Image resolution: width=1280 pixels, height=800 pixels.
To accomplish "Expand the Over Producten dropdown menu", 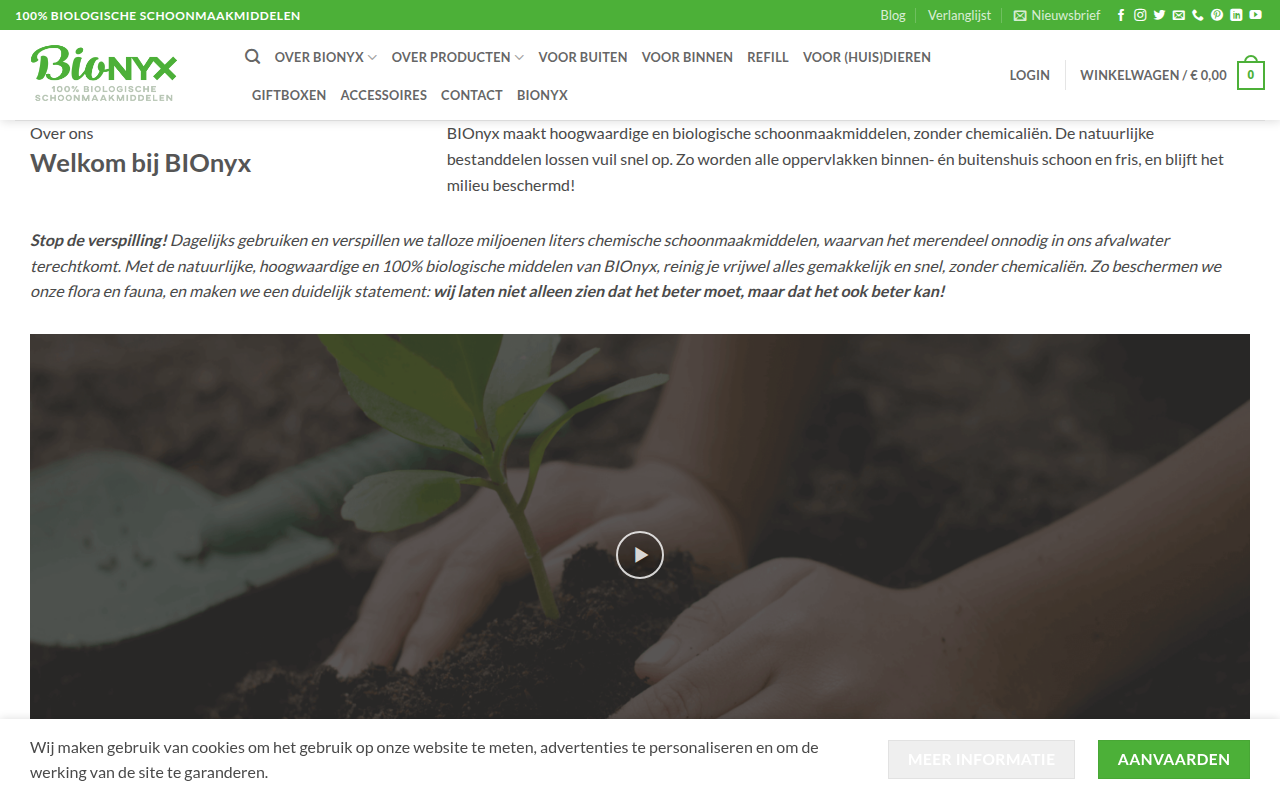I will [x=458, y=57].
